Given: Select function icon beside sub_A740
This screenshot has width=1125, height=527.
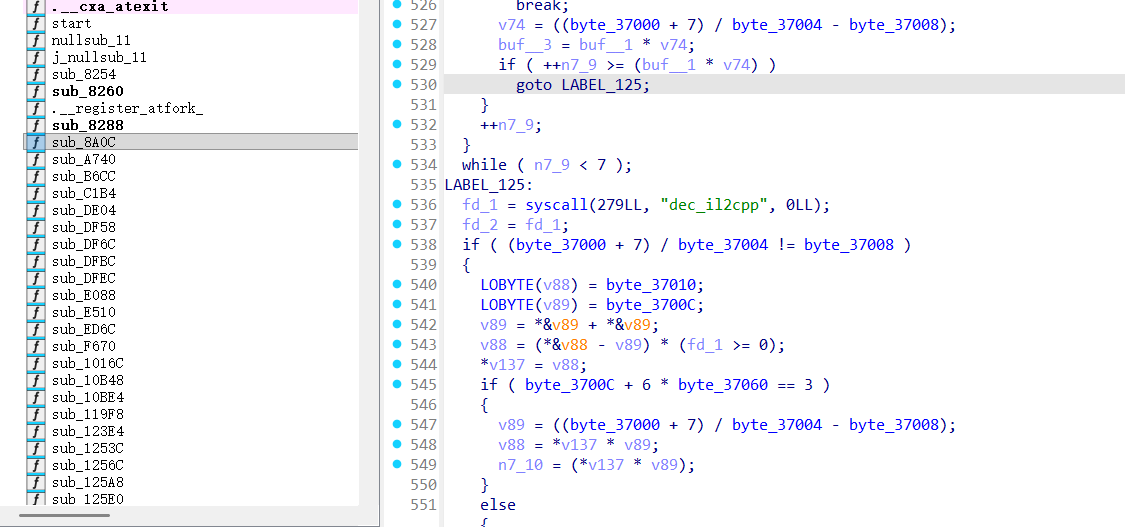Looking at the screenshot, I should pos(36,160).
